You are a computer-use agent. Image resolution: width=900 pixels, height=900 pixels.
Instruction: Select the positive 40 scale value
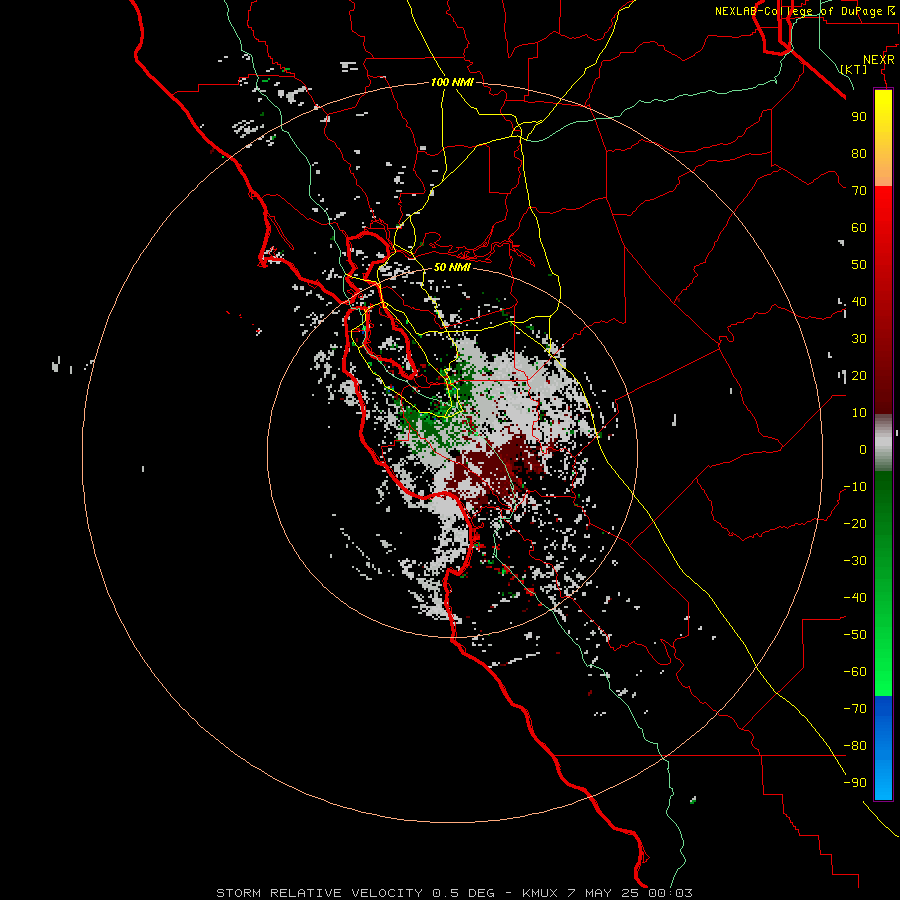tap(859, 301)
